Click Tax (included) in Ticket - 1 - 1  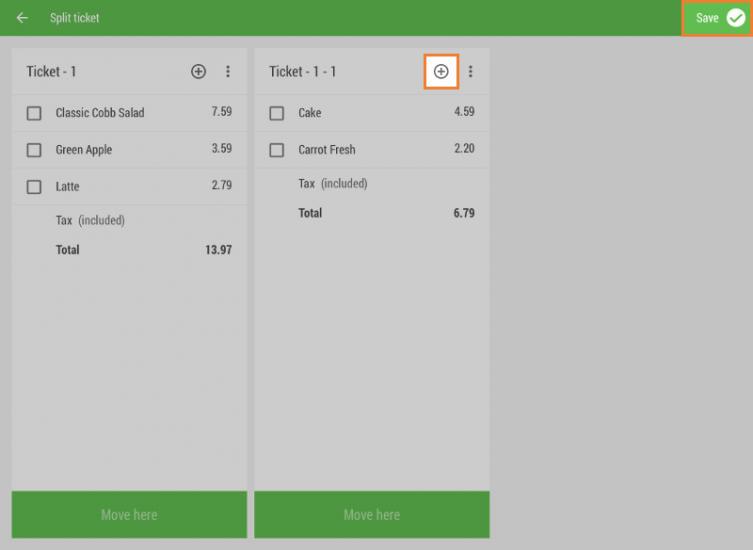pos(333,184)
